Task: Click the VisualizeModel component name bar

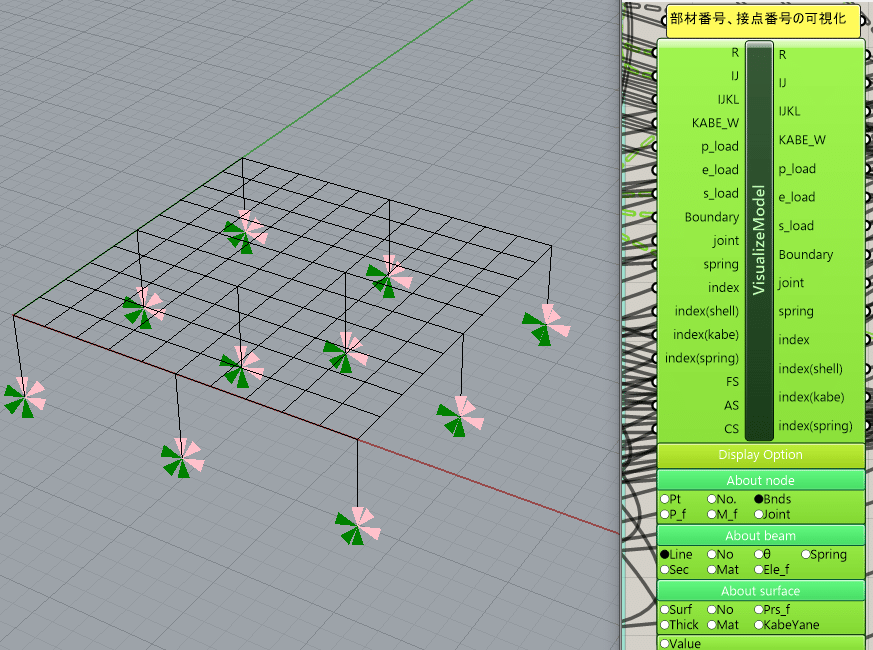Action: tap(759, 241)
